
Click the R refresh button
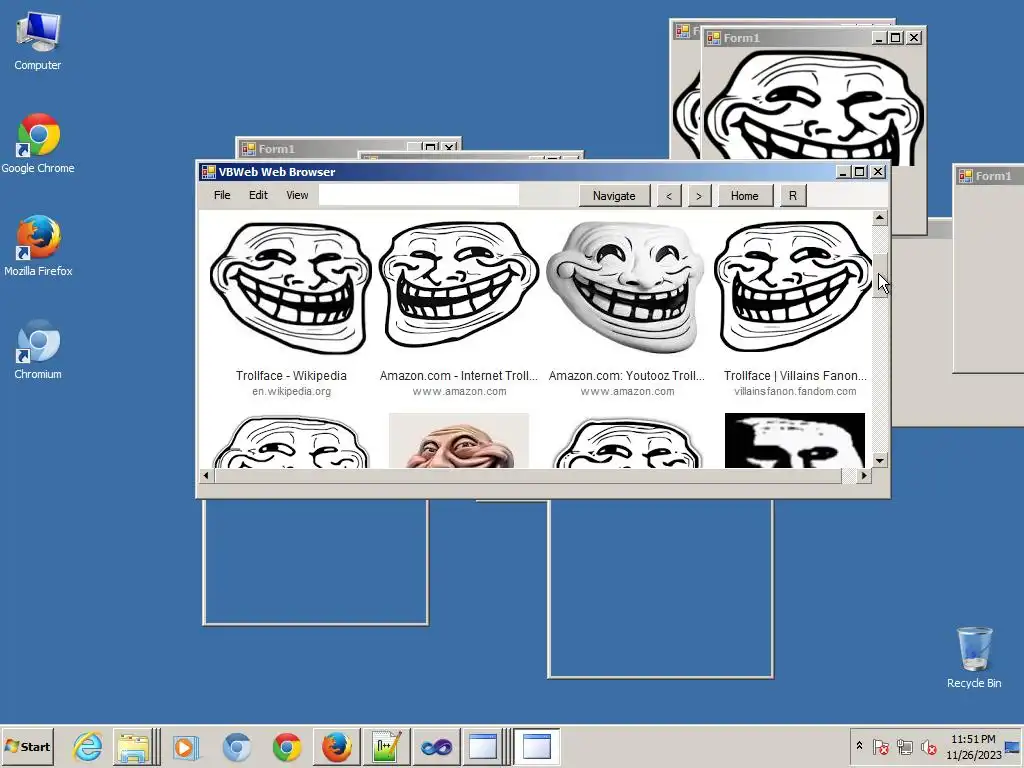(793, 195)
